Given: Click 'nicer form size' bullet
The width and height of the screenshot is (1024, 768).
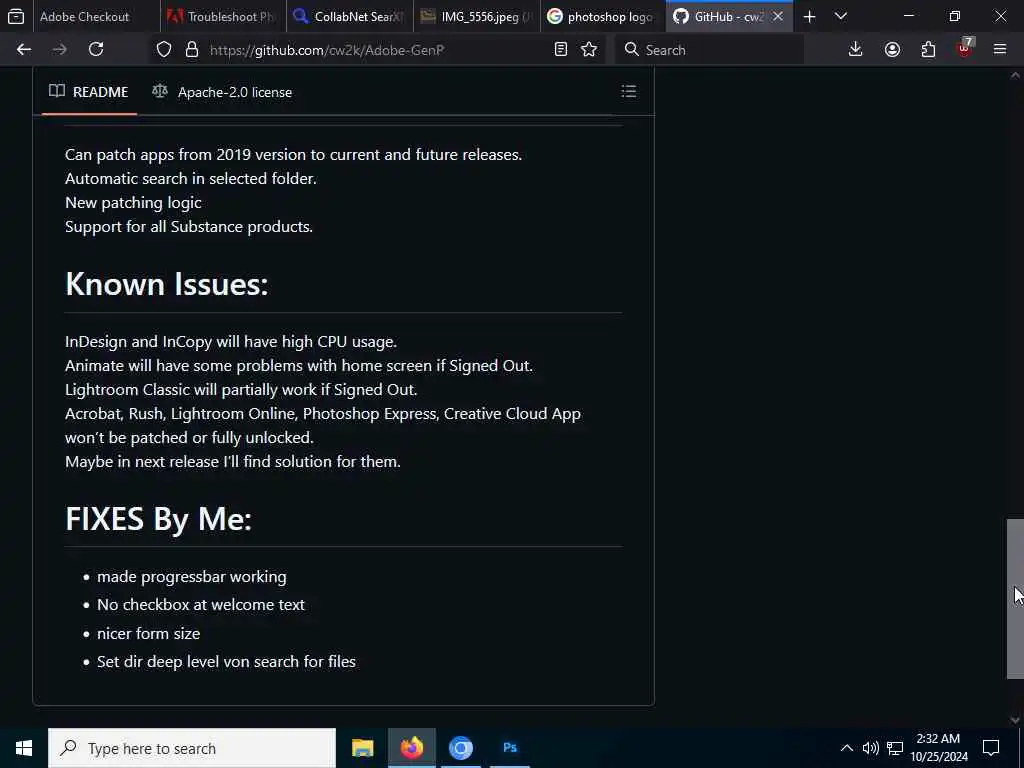Looking at the screenshot, I should pos(148,633).
